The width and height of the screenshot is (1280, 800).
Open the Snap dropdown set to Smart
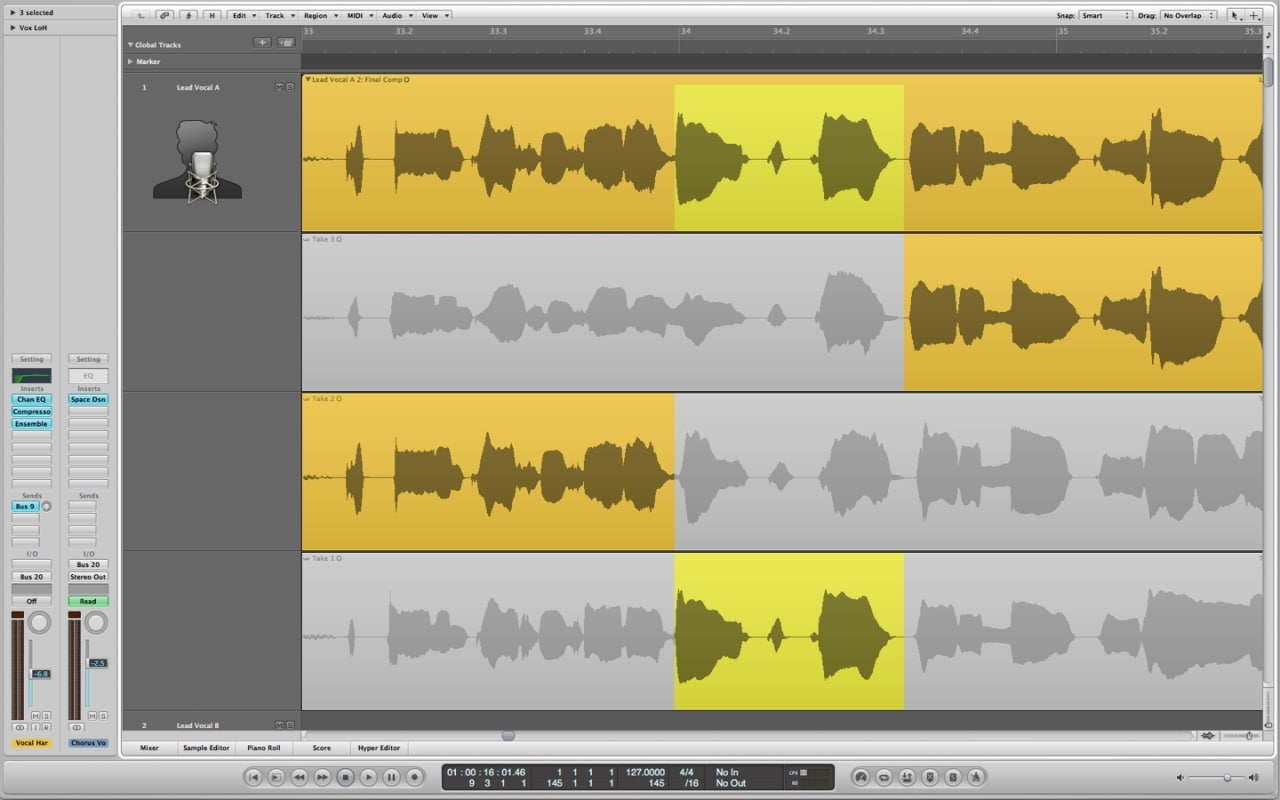pos(1105,16)
